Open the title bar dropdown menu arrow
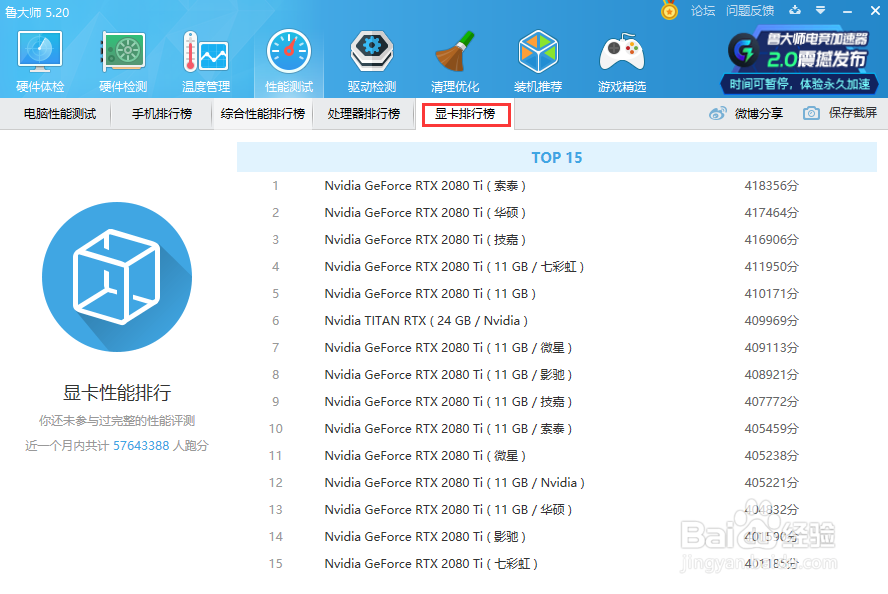888x594 pixels. point(821,10)
